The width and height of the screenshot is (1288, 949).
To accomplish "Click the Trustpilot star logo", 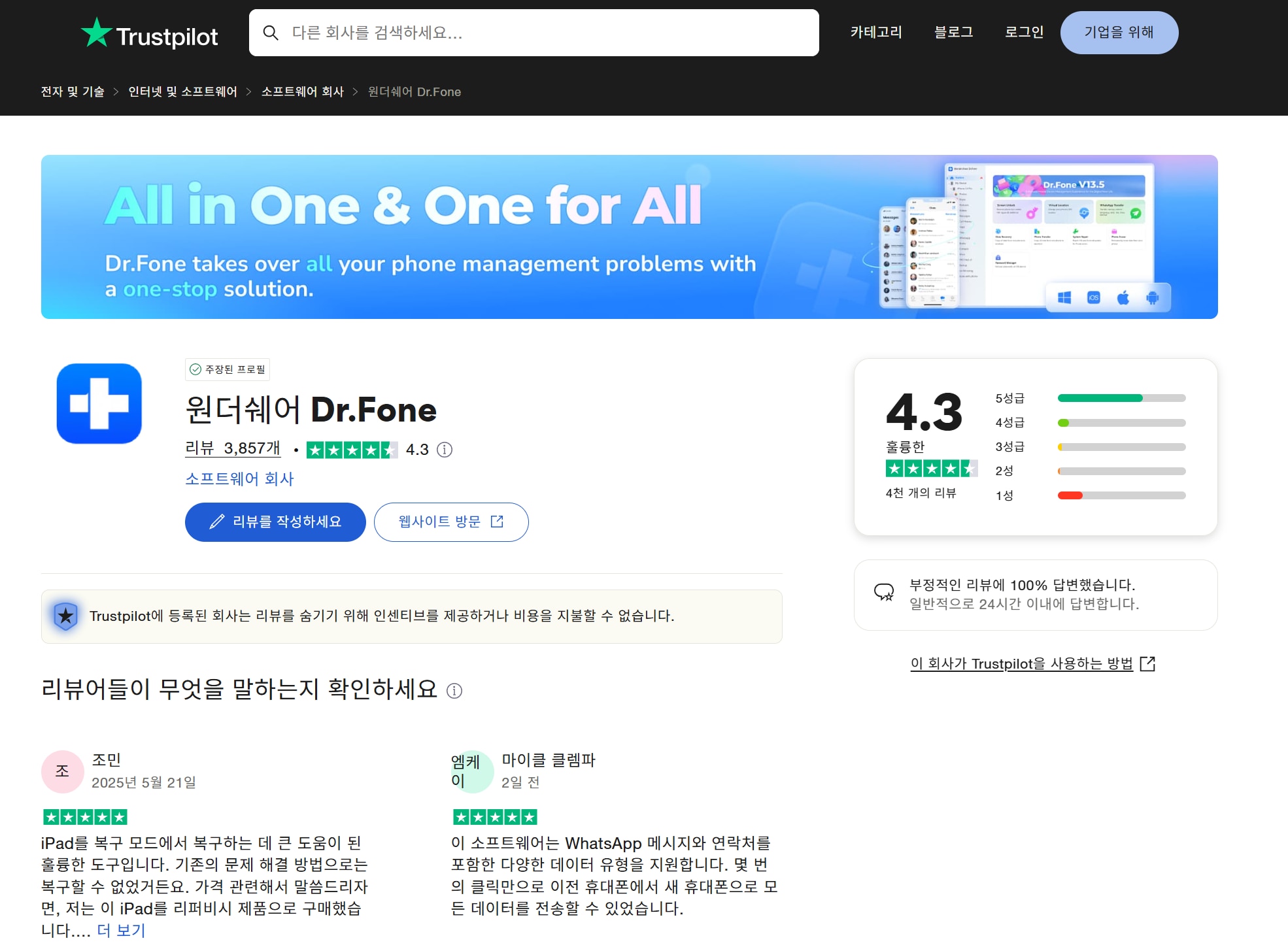I will tap(149, 33).
